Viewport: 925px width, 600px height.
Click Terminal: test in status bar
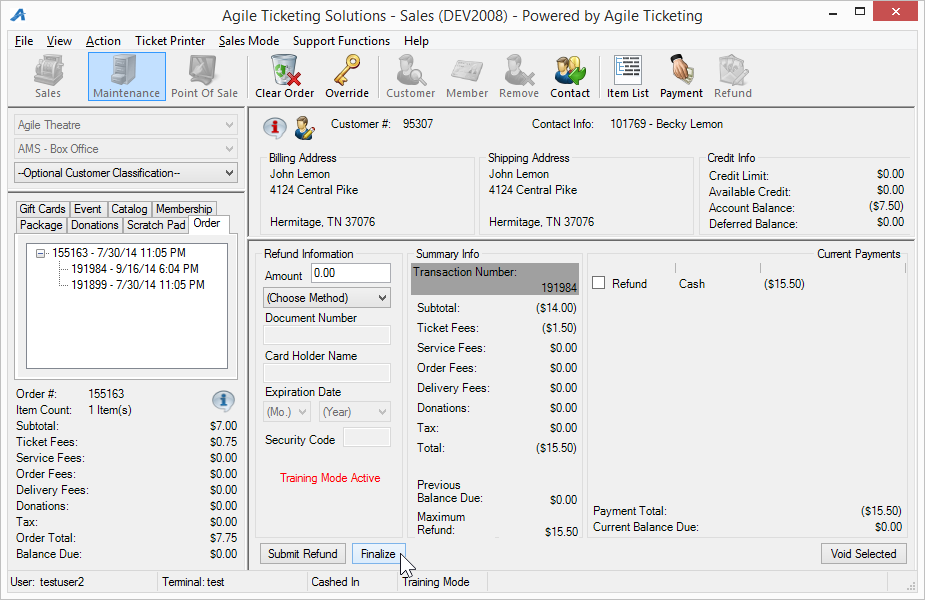tap(193, 582)
